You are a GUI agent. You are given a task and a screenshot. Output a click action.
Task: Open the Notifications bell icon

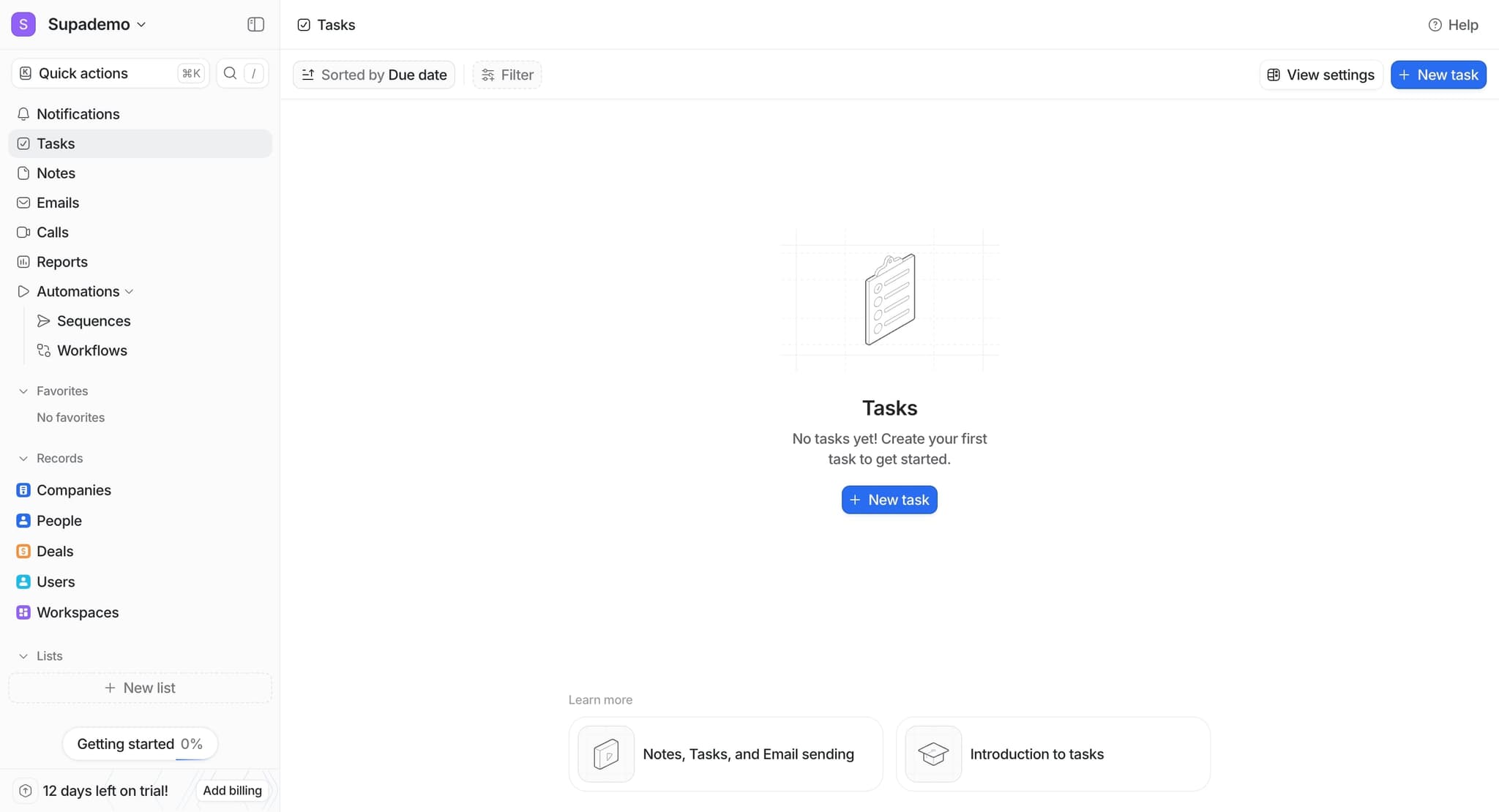[23, 114]
